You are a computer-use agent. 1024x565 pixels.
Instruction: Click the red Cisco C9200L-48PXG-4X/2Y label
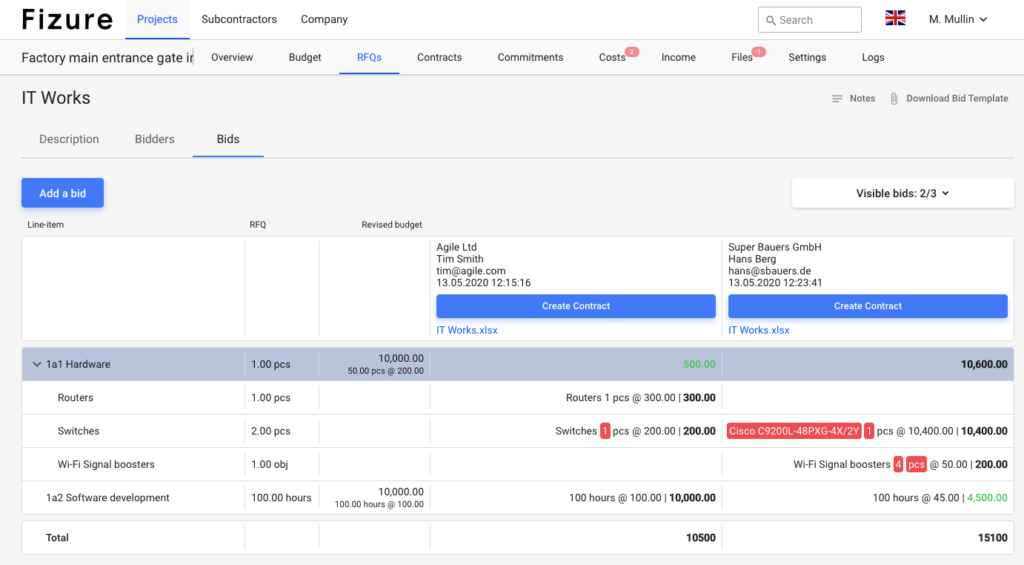point(794,431)
